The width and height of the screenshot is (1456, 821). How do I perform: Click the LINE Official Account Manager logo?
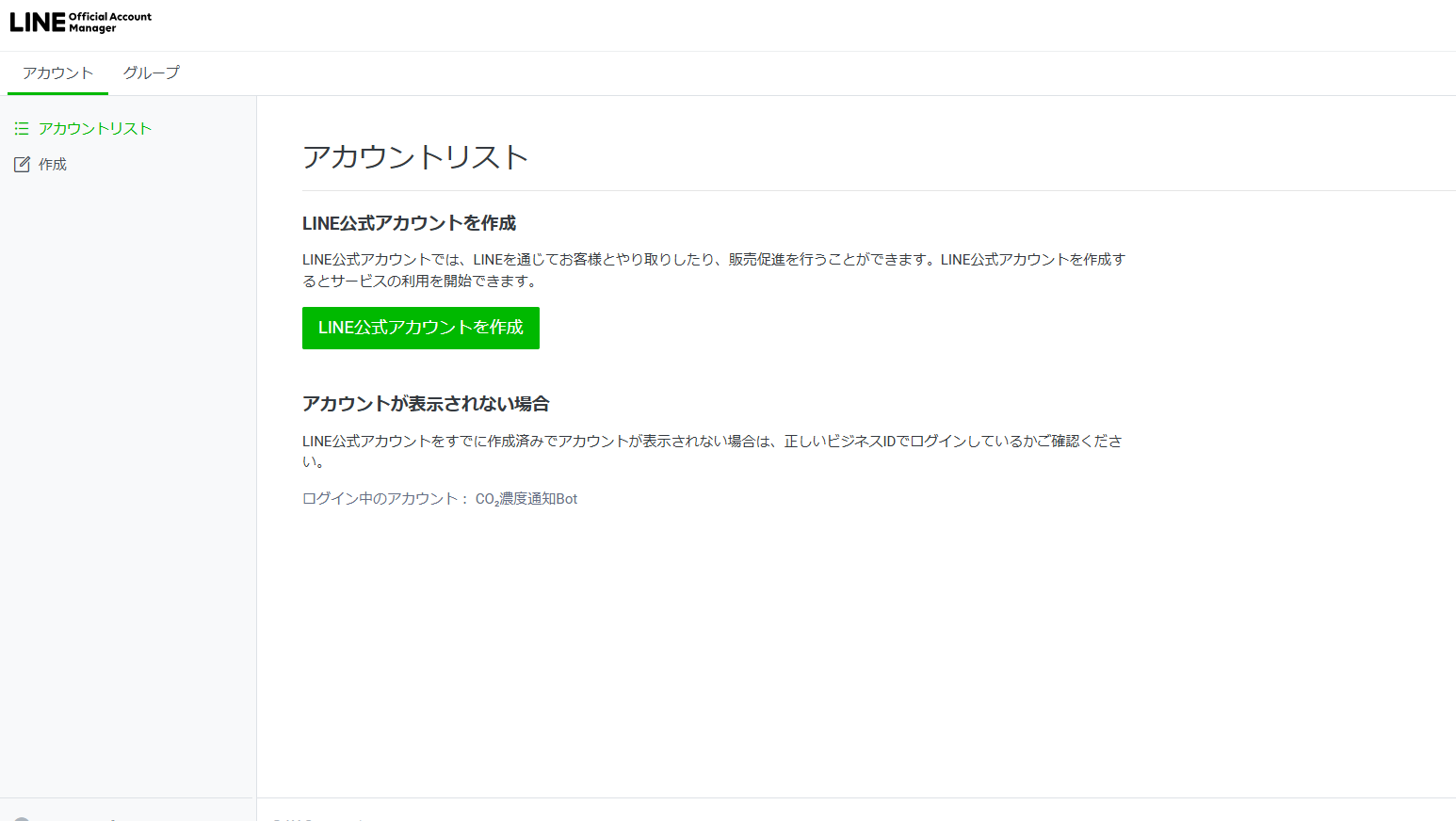coord(81,23)
